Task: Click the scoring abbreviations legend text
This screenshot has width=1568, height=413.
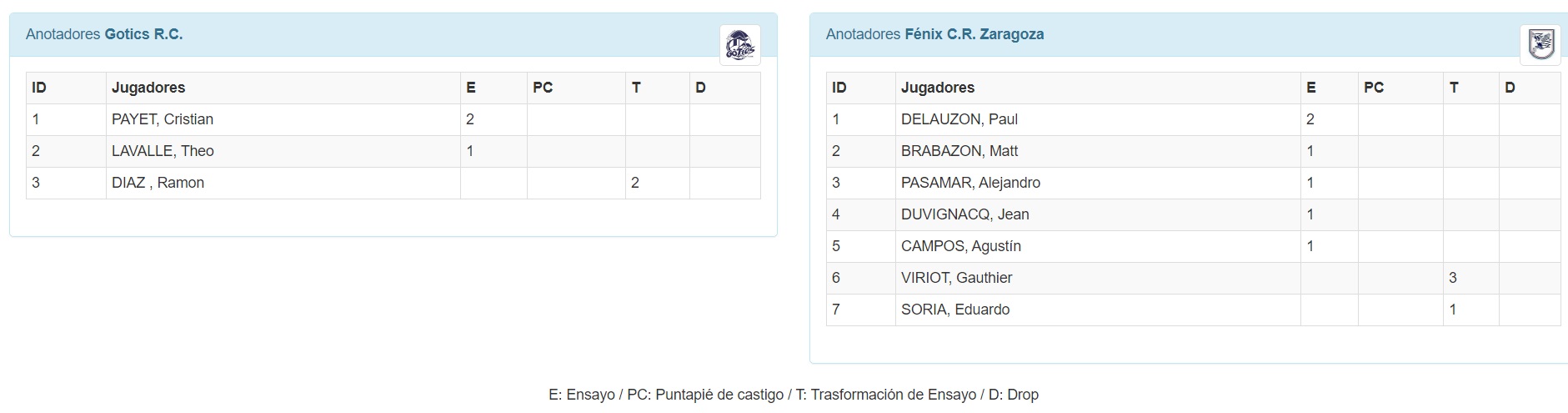Action: (x=794, y=395)
